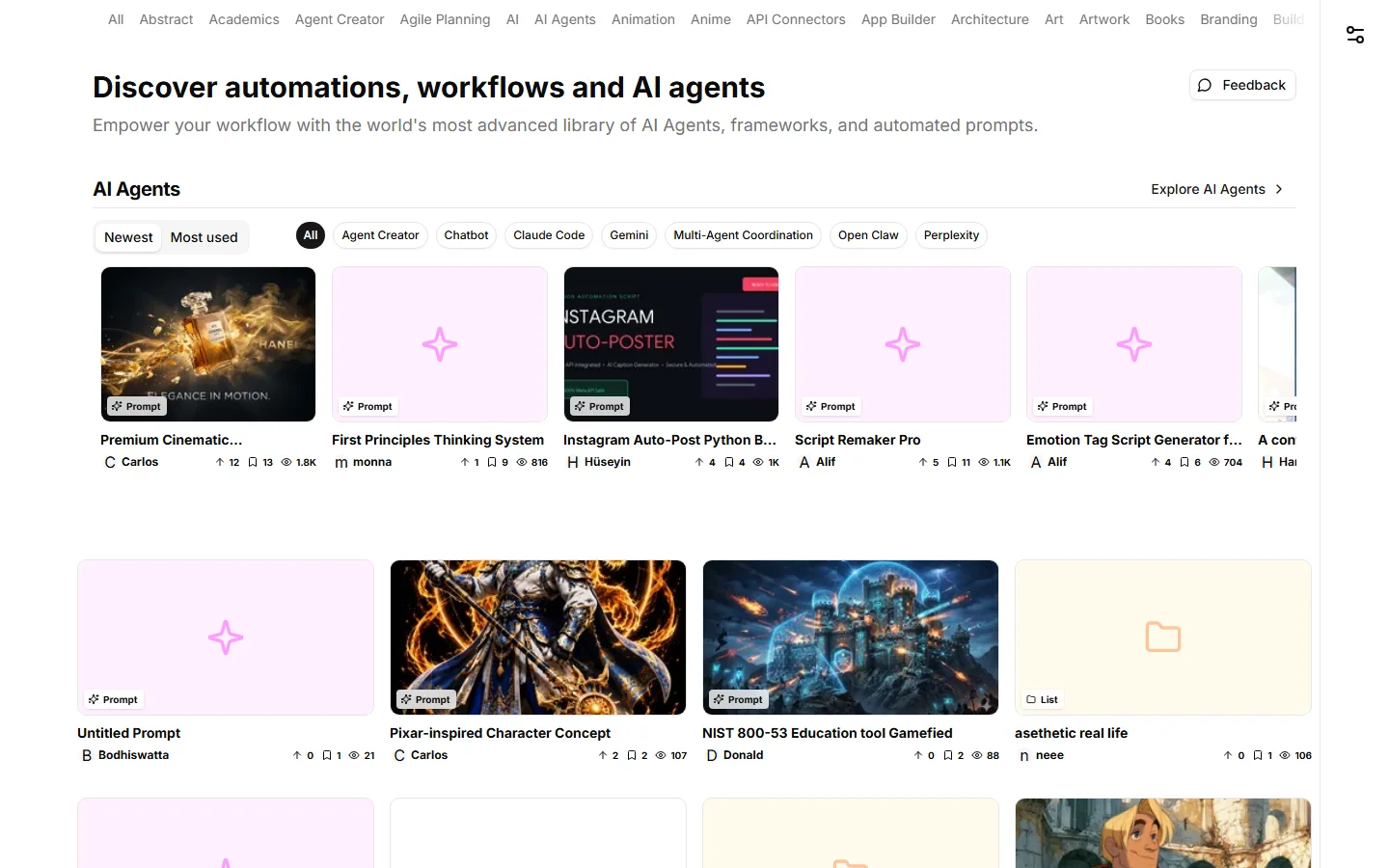
Task: Open asethetic real life list title
Action: point(1072,733)
